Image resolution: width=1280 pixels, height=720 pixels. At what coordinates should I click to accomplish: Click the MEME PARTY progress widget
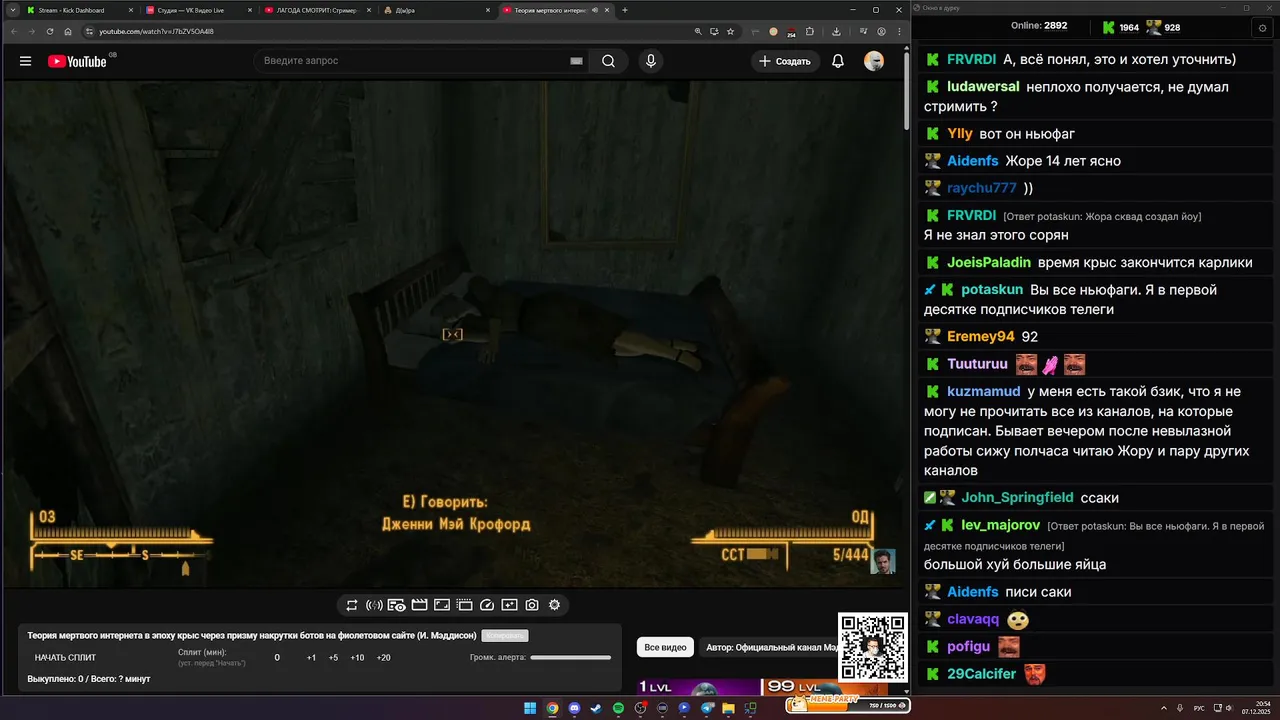click(848, 705)
